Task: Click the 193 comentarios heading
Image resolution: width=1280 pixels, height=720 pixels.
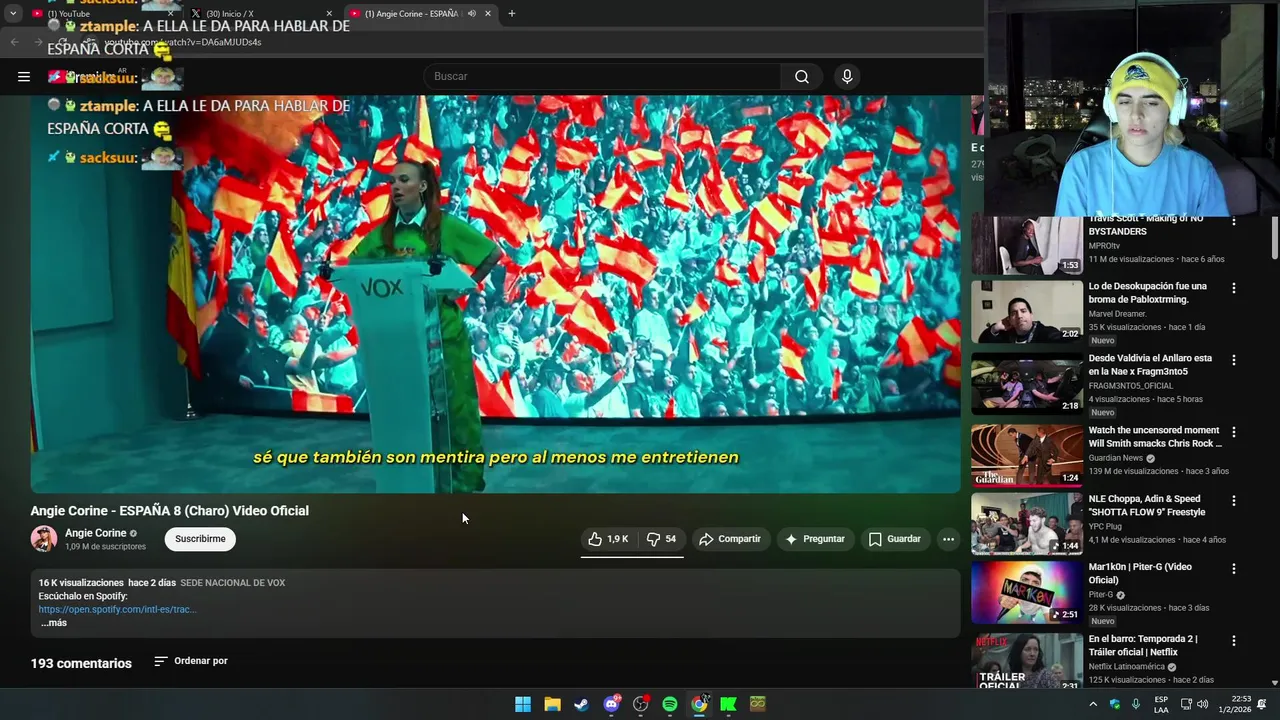Action: click(81, 663)
